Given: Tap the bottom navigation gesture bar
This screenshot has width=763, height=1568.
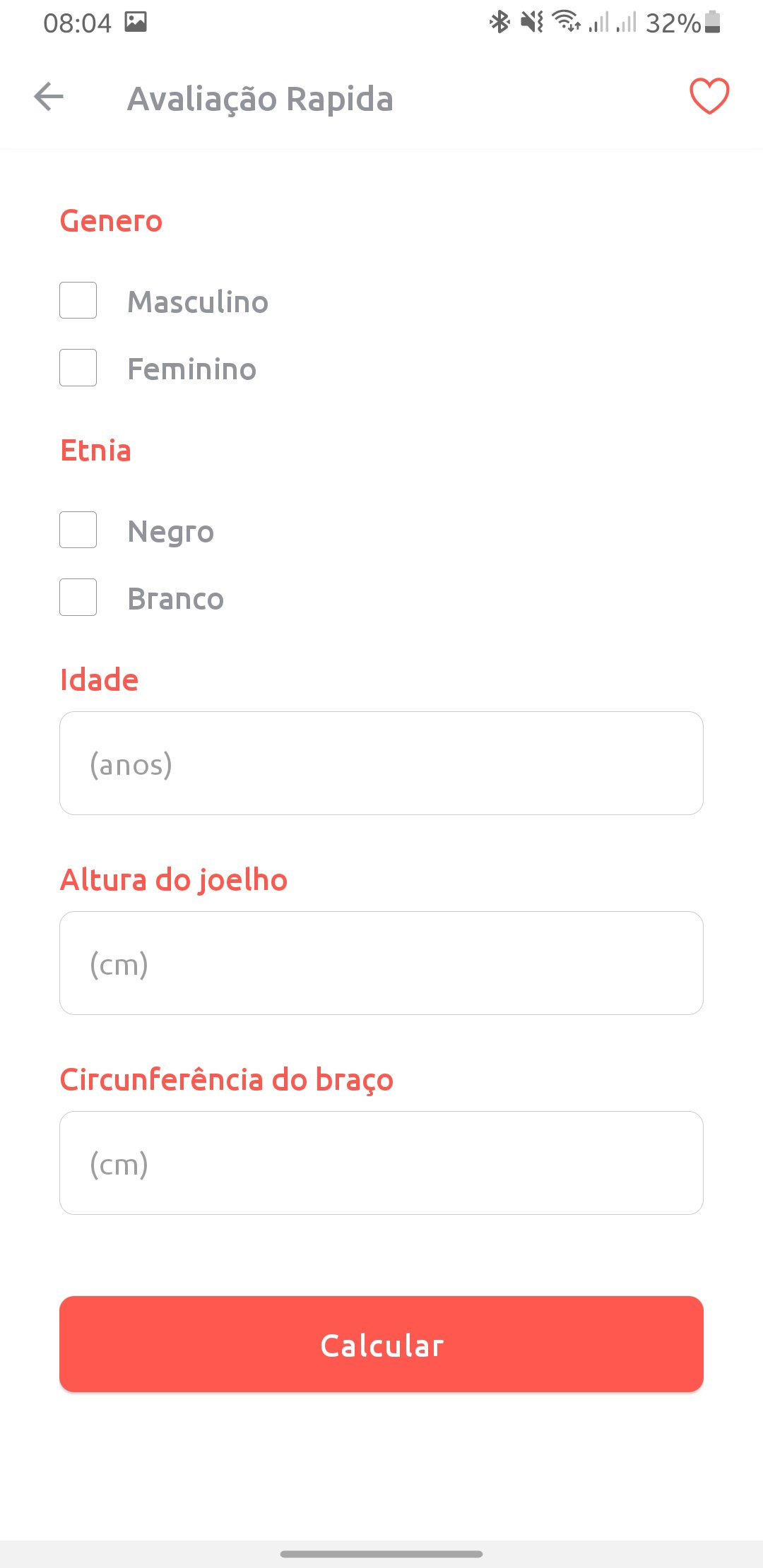Looking at the screenshot, I should (381, 1554).
